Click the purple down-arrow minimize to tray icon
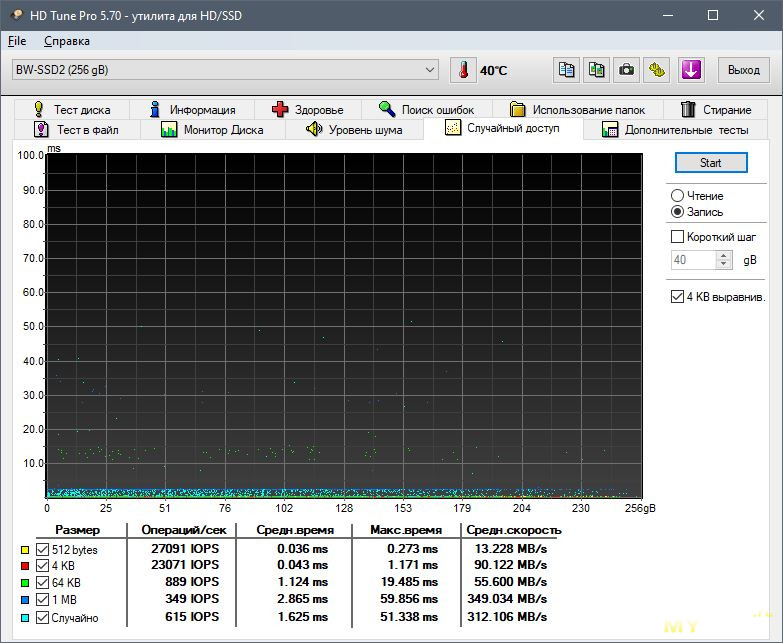This screenshot has height=643, width=783. coord(691,70)
